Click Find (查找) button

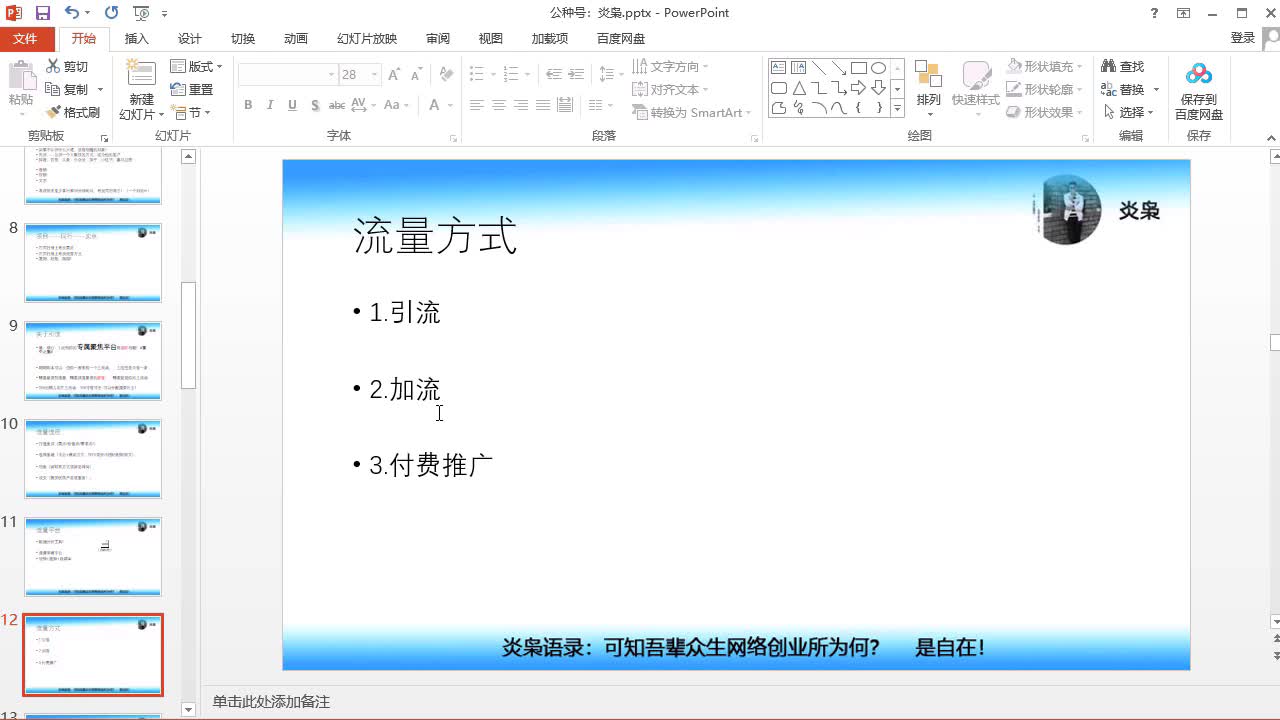[1123, 66]
